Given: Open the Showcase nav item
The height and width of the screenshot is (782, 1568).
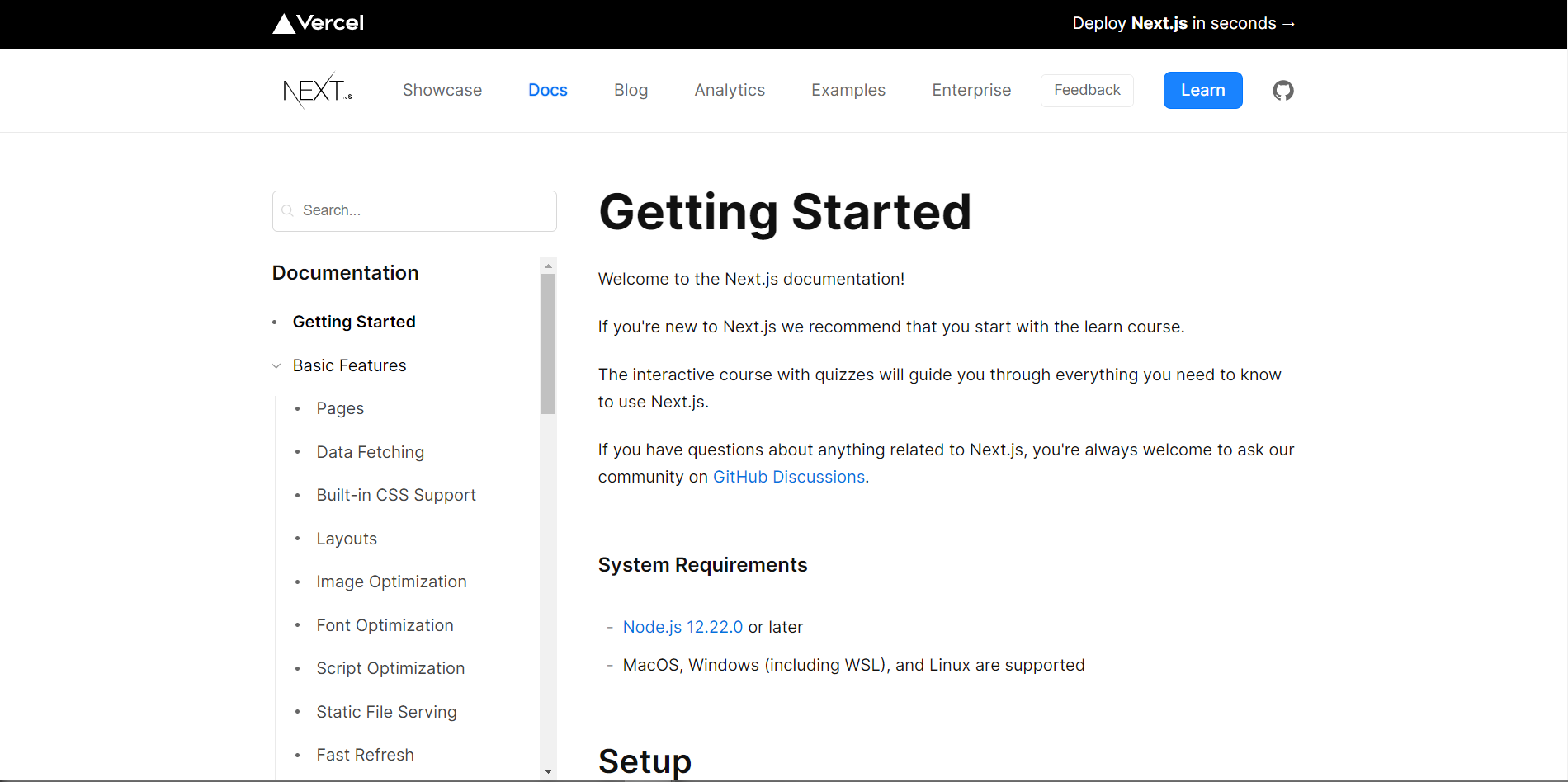Looking at the screenshot, I should [442, 90].
